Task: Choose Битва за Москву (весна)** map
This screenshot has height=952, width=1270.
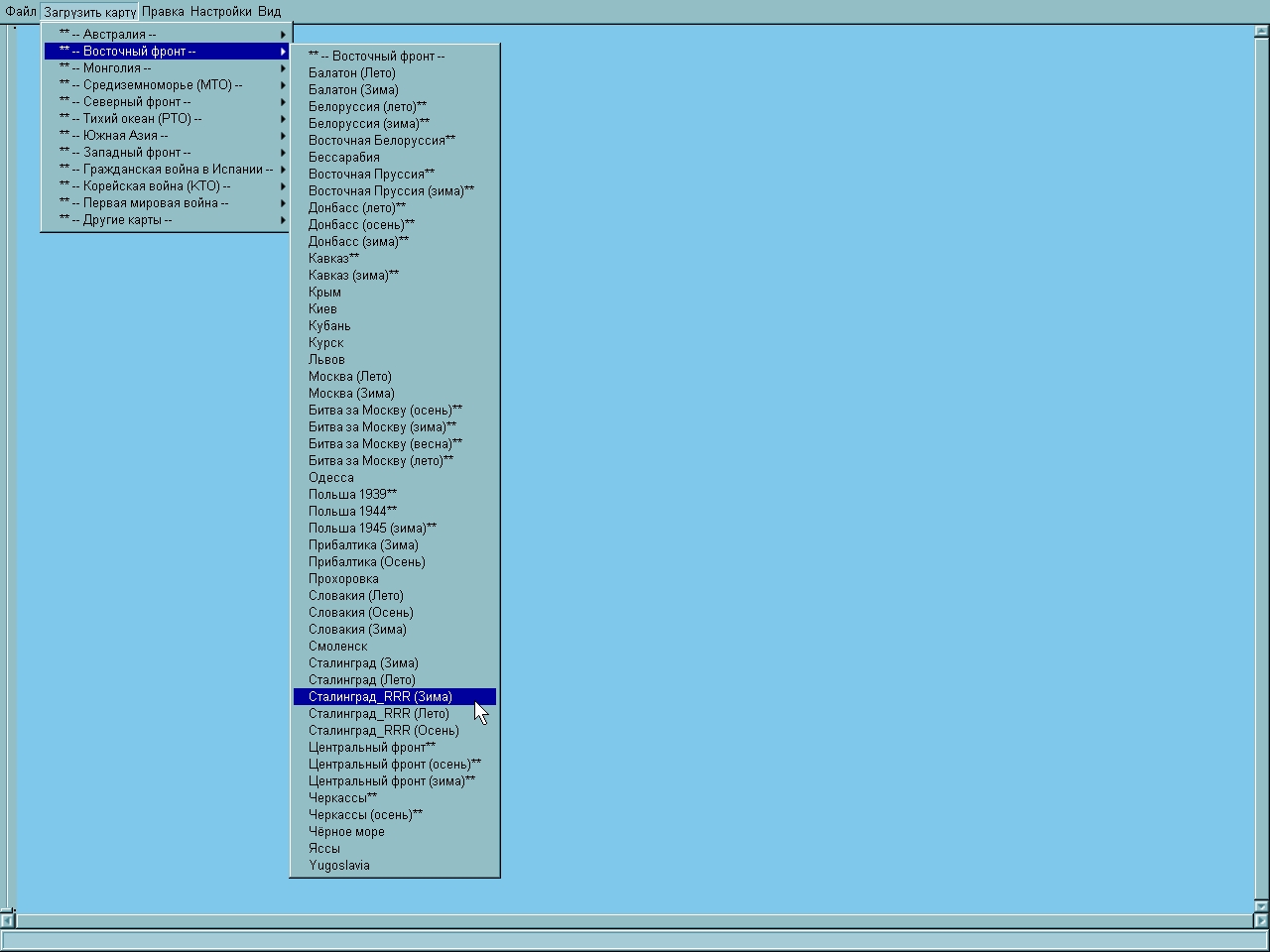Action: pyautogui.click(x=395, y=444)
